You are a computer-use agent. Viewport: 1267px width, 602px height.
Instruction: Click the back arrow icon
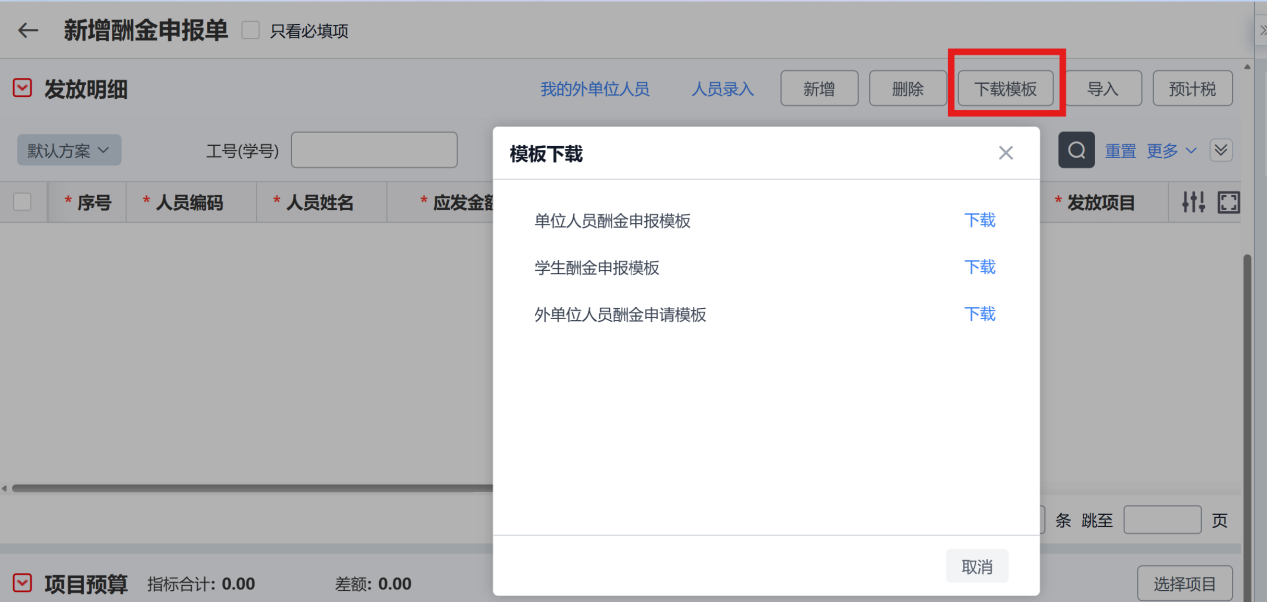pos(28,30)
